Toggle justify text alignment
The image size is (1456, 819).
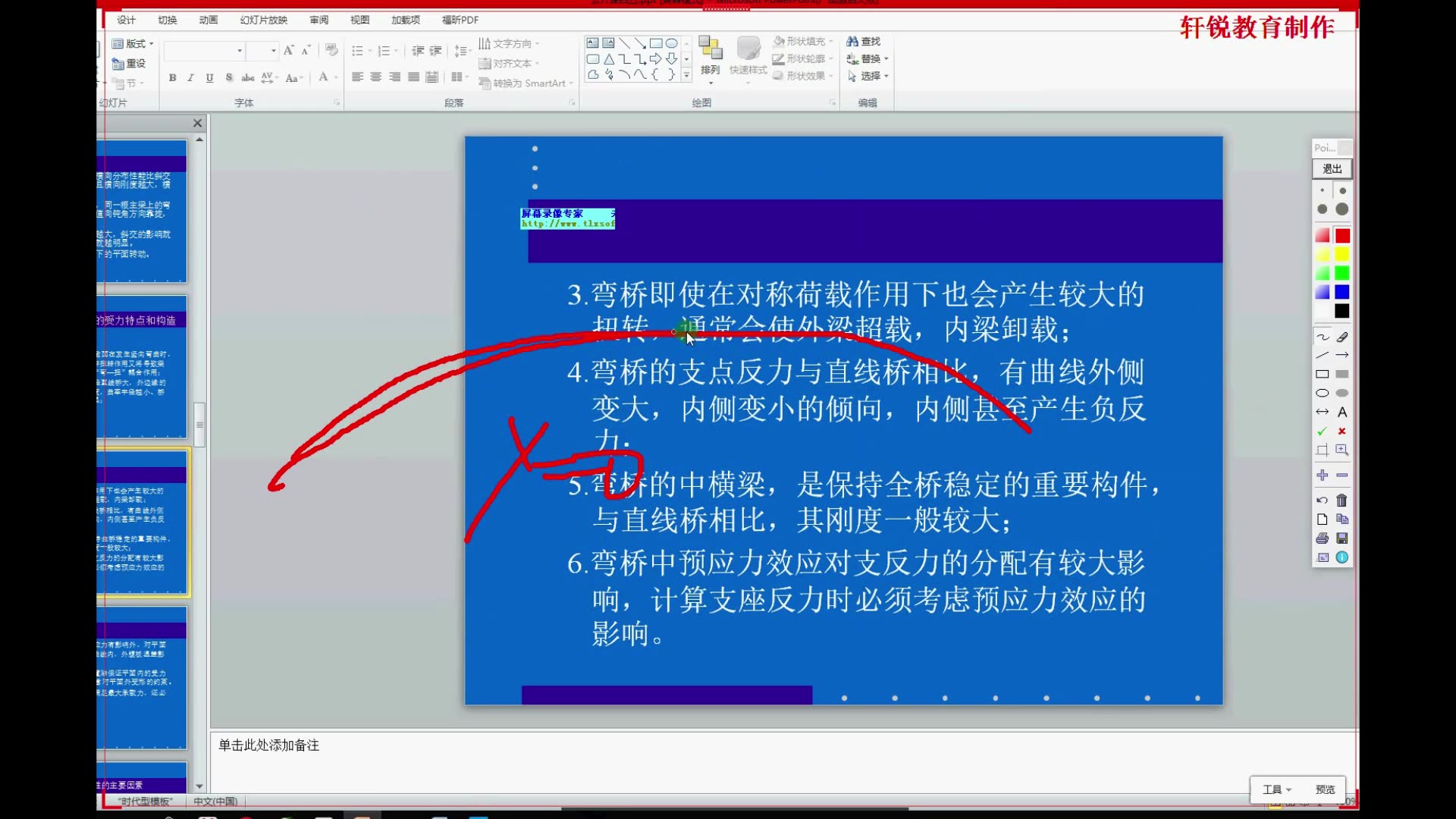tap(413, 77)
